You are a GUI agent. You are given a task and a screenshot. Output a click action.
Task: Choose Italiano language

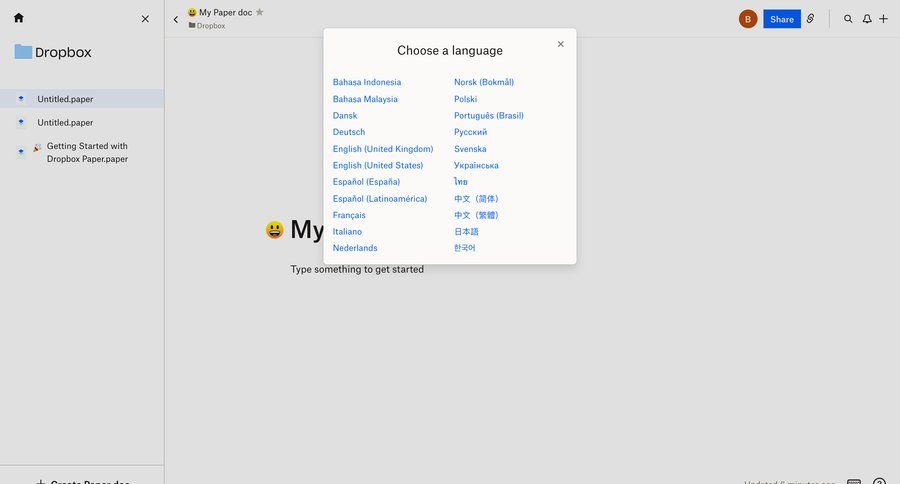pos(347,232)
